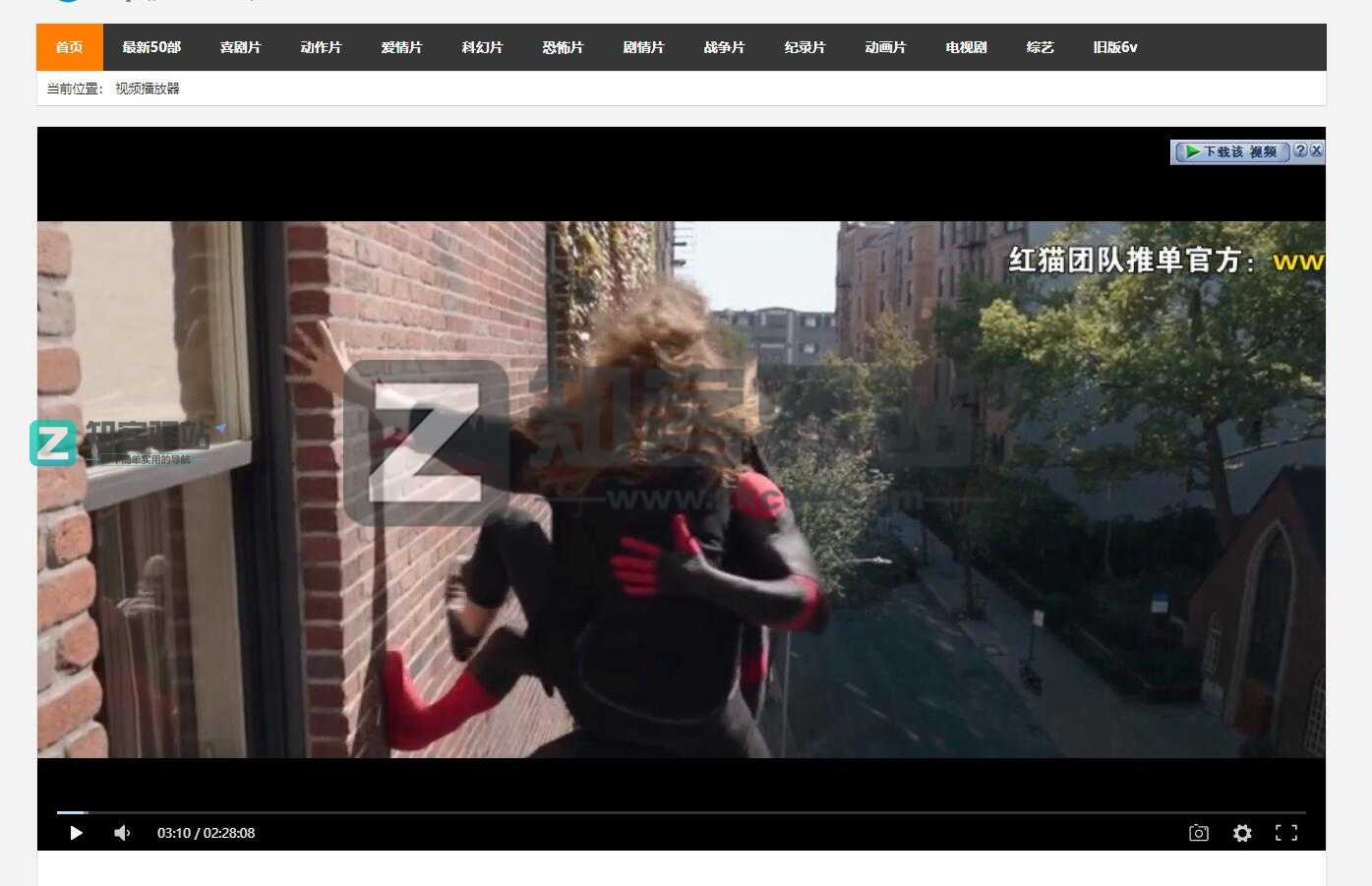The height and width of the screenshot is (886, 1372).
Task: Open player settings gear
Action: point(1242,833)
